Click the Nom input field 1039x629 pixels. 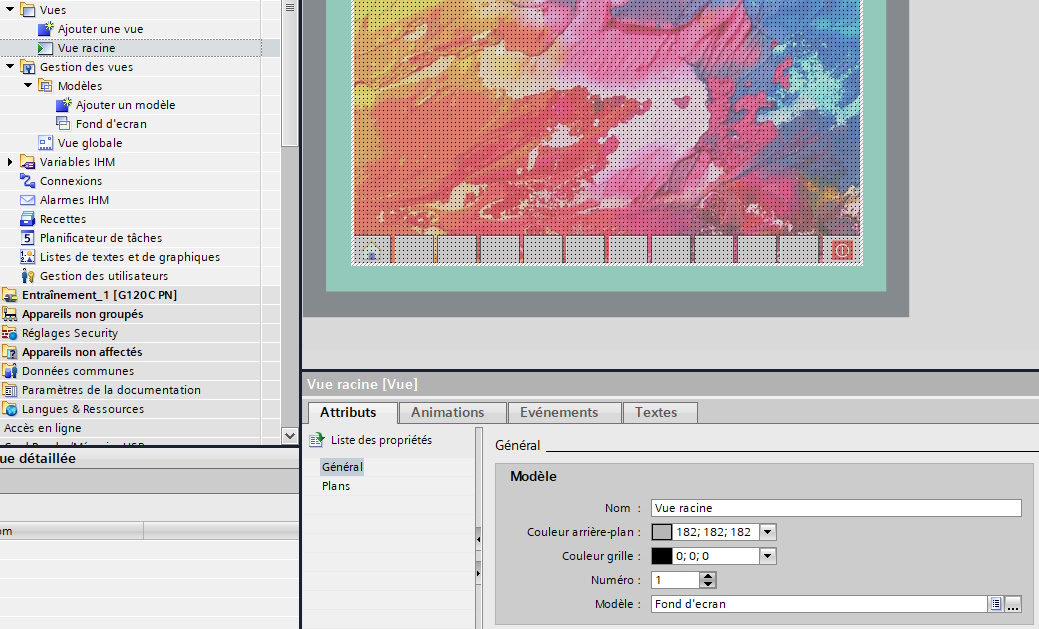(836, 508)
